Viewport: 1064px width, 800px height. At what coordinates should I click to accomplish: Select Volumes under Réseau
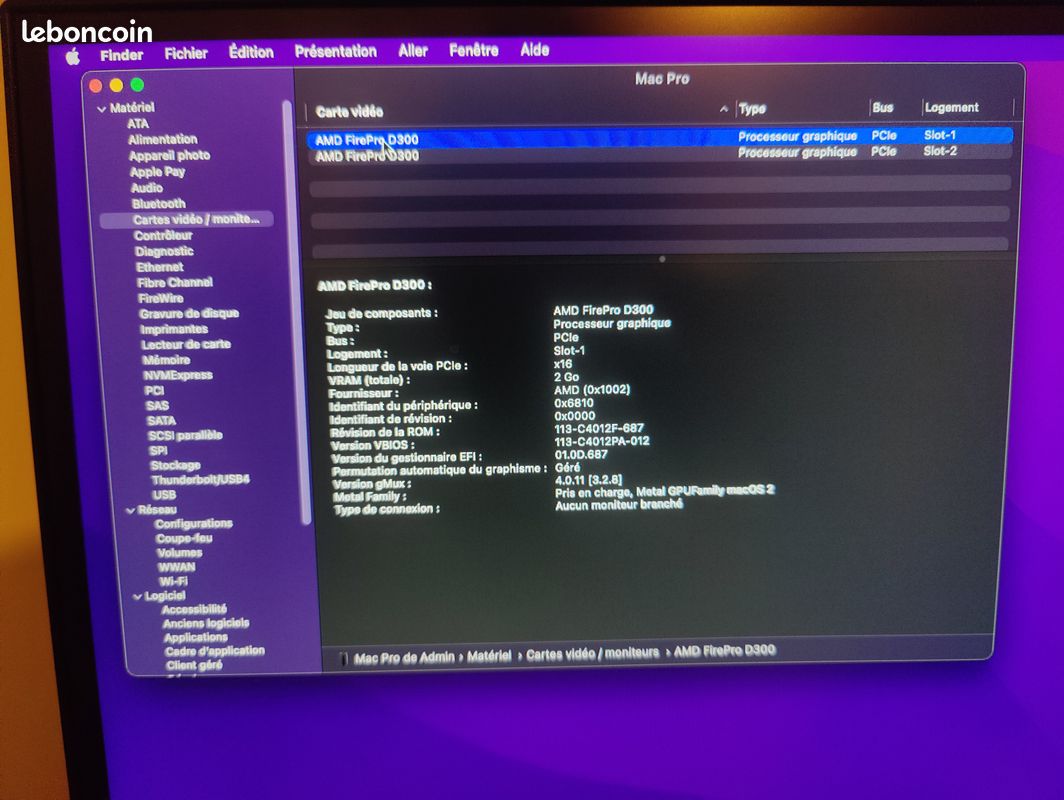click(179, 552)
